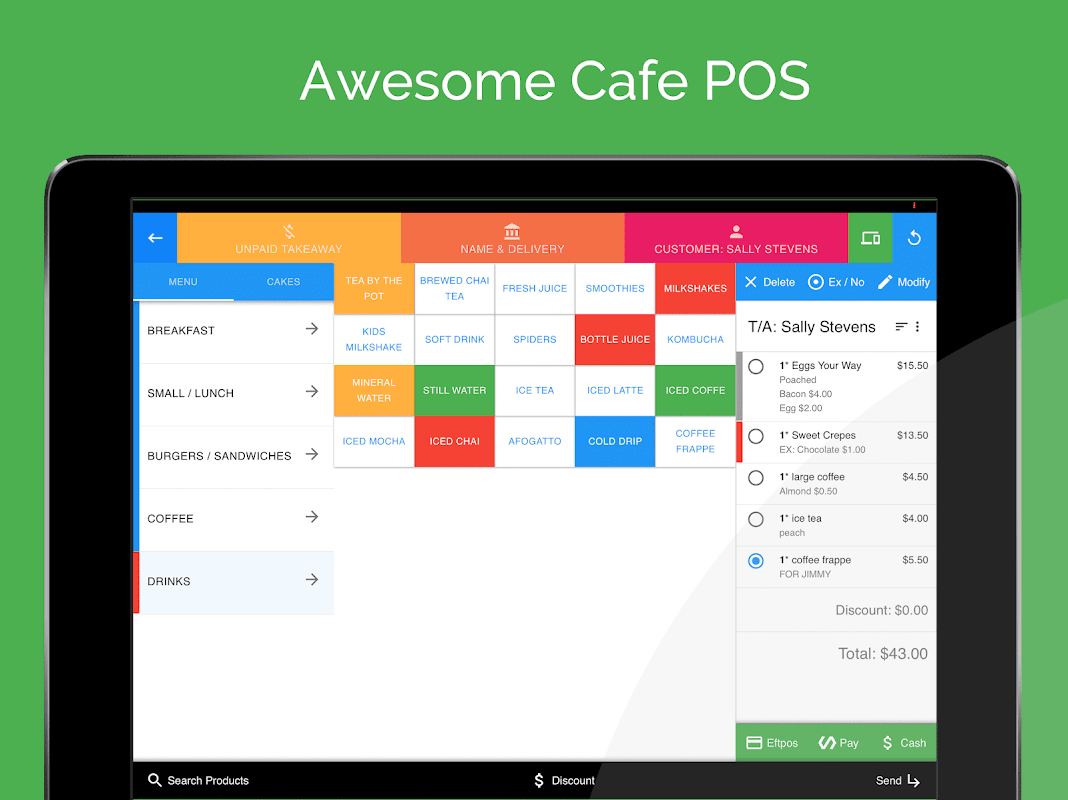The width and height of the screenshot is (1068, 800).
Task: Add Soft Drink to order
Action: pyautogui.click(x=454, y=339)
